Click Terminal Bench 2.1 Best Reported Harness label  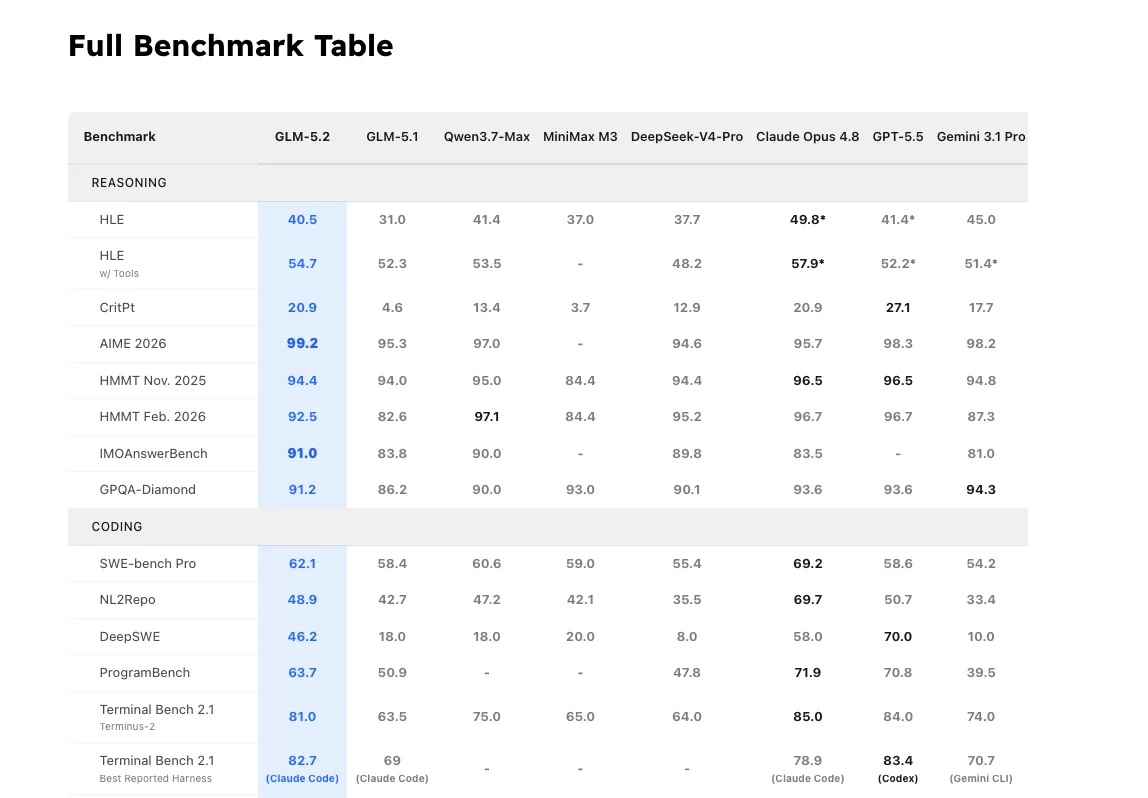pos(157,769)
